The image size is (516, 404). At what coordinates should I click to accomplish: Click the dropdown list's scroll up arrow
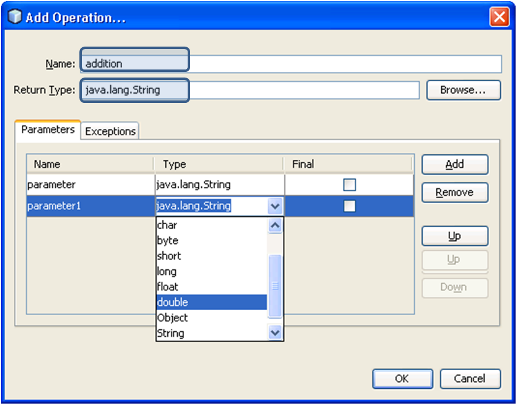[275, 225]
